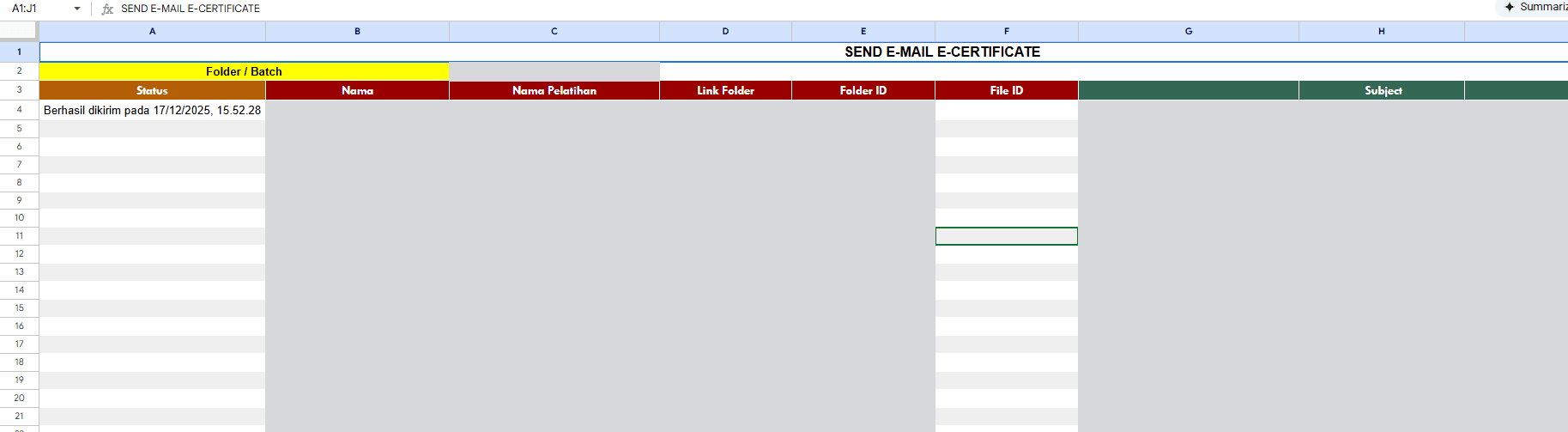Select row 2 header

pyautogui.click(x=19, y=71)
